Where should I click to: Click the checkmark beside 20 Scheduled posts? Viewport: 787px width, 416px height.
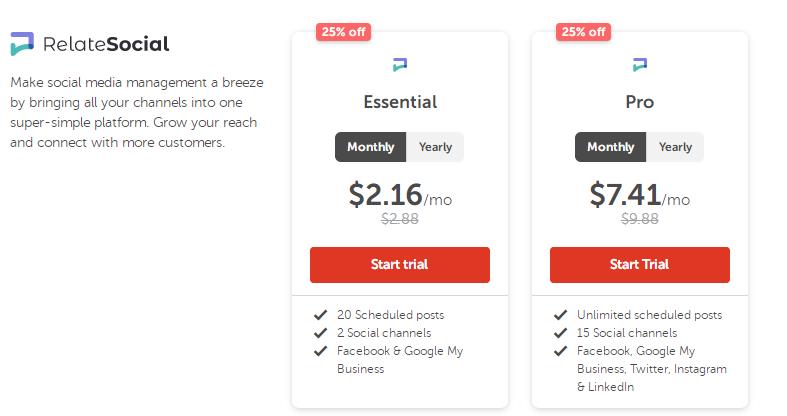pos(320,315)
